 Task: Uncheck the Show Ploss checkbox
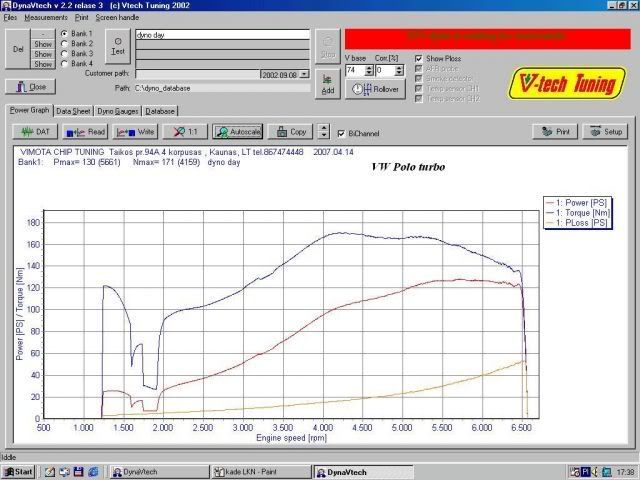pos(418,59)
